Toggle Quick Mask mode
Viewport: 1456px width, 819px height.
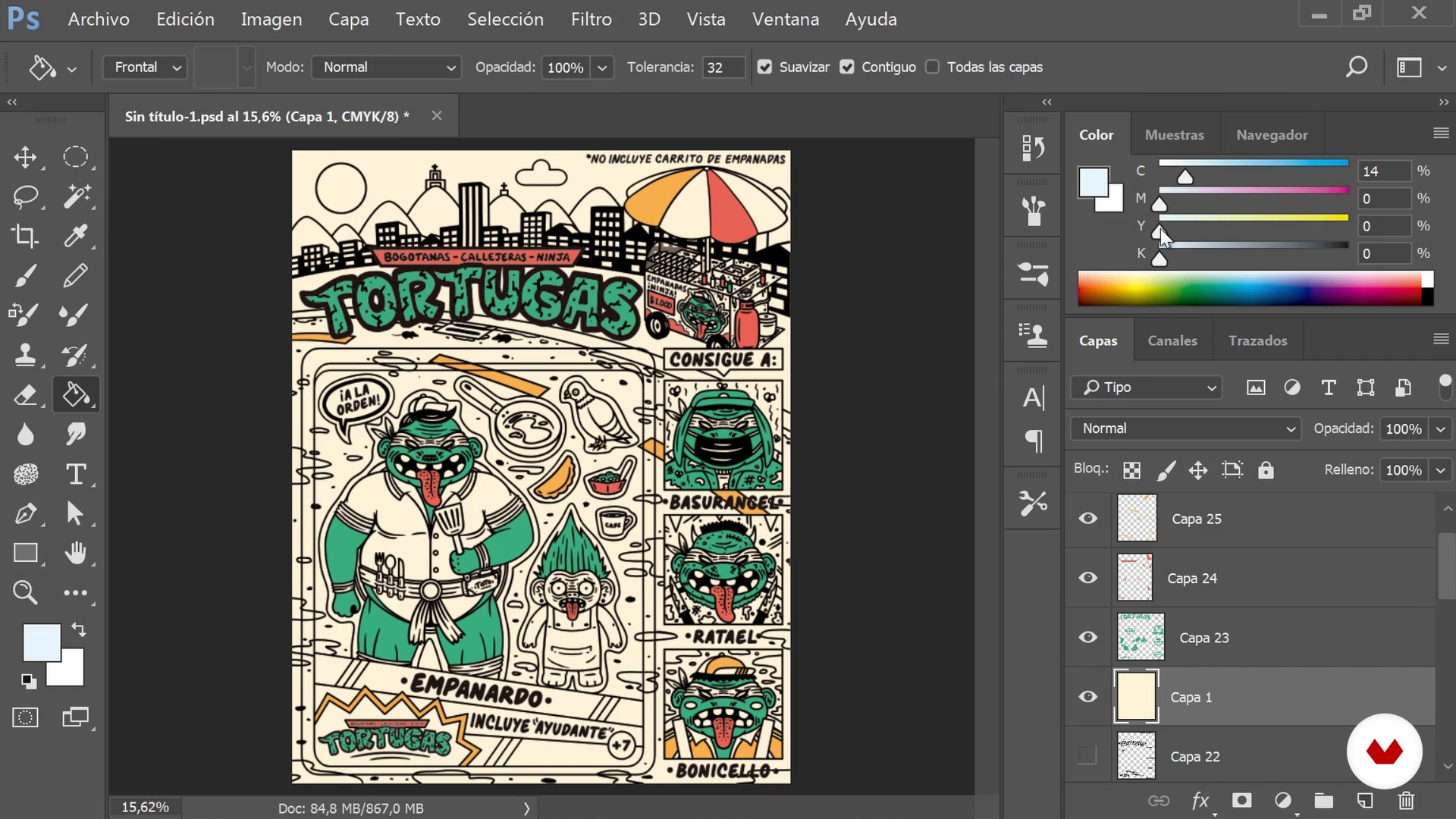[x=25, y=717]
